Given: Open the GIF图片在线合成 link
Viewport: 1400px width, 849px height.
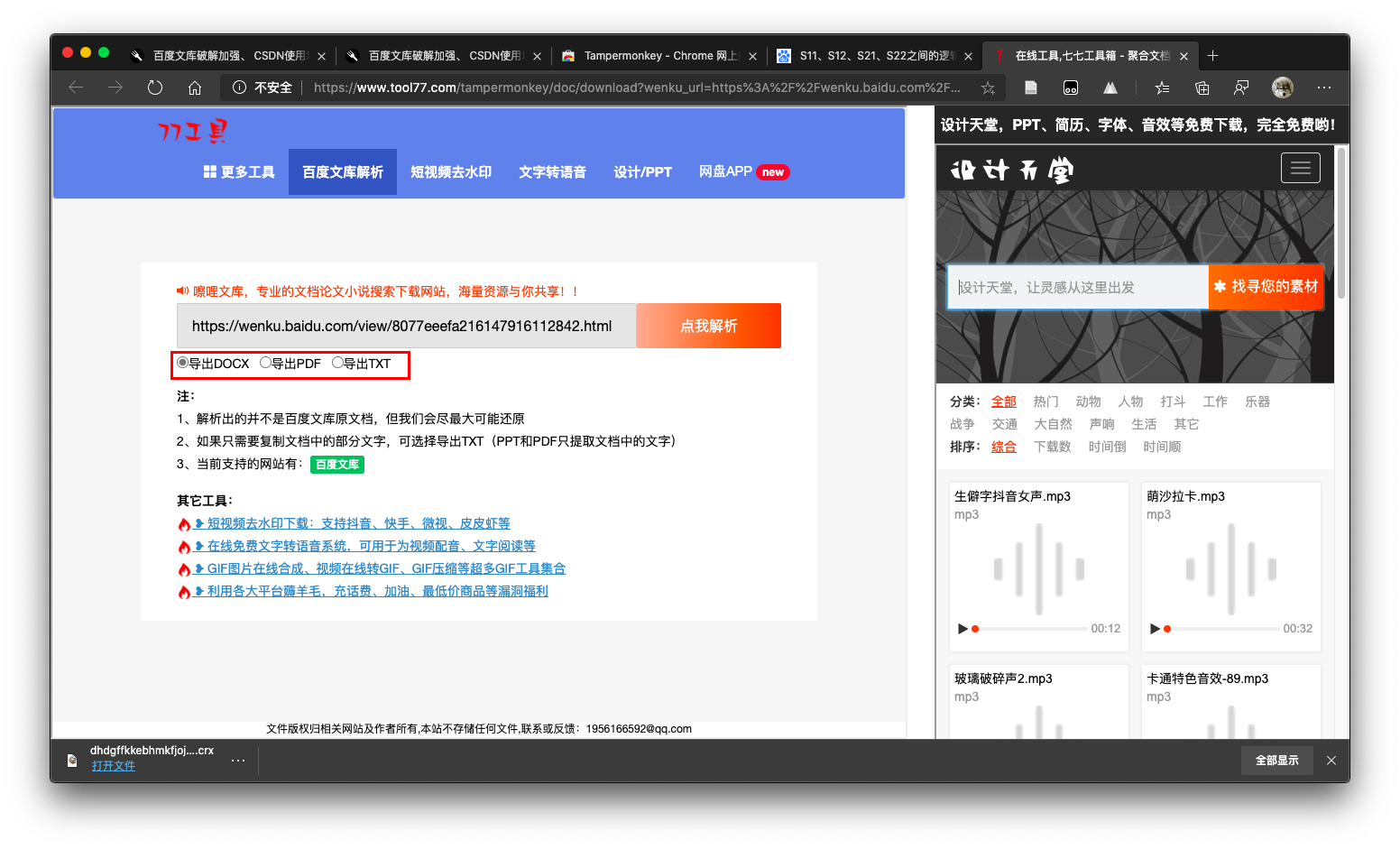Looking at the screenshot, I should [386, 568].
